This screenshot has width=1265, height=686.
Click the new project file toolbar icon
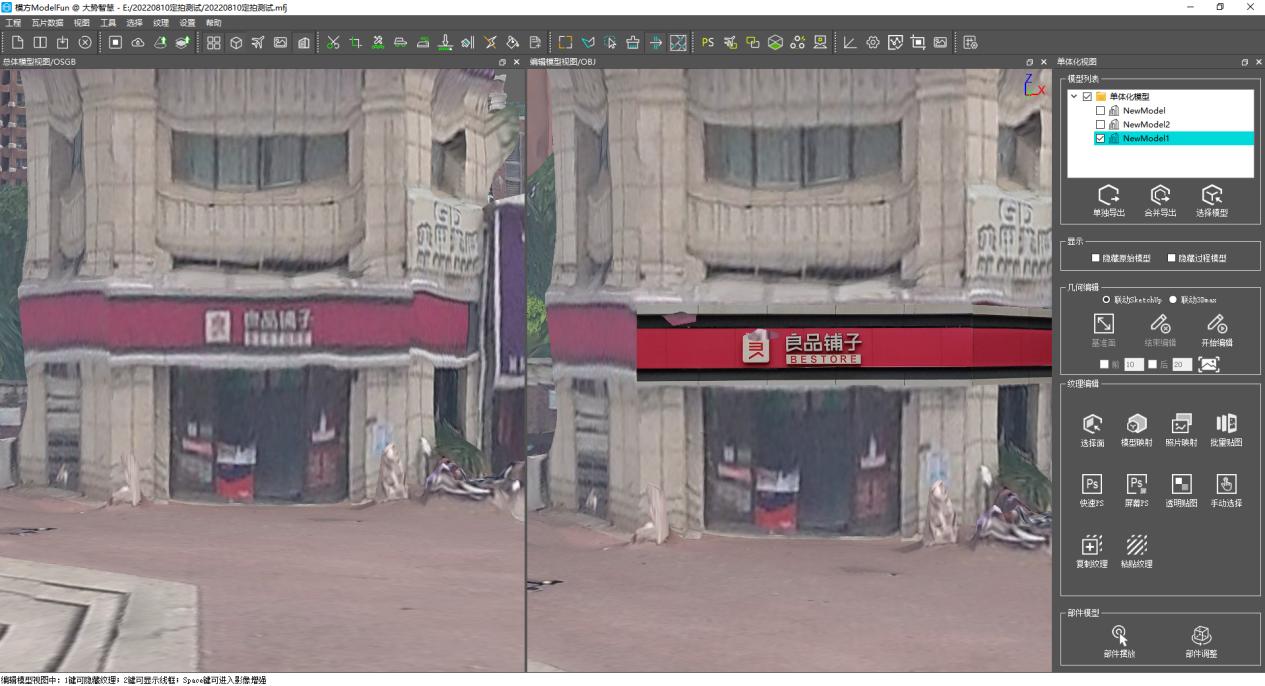click(x=18, y=42)
